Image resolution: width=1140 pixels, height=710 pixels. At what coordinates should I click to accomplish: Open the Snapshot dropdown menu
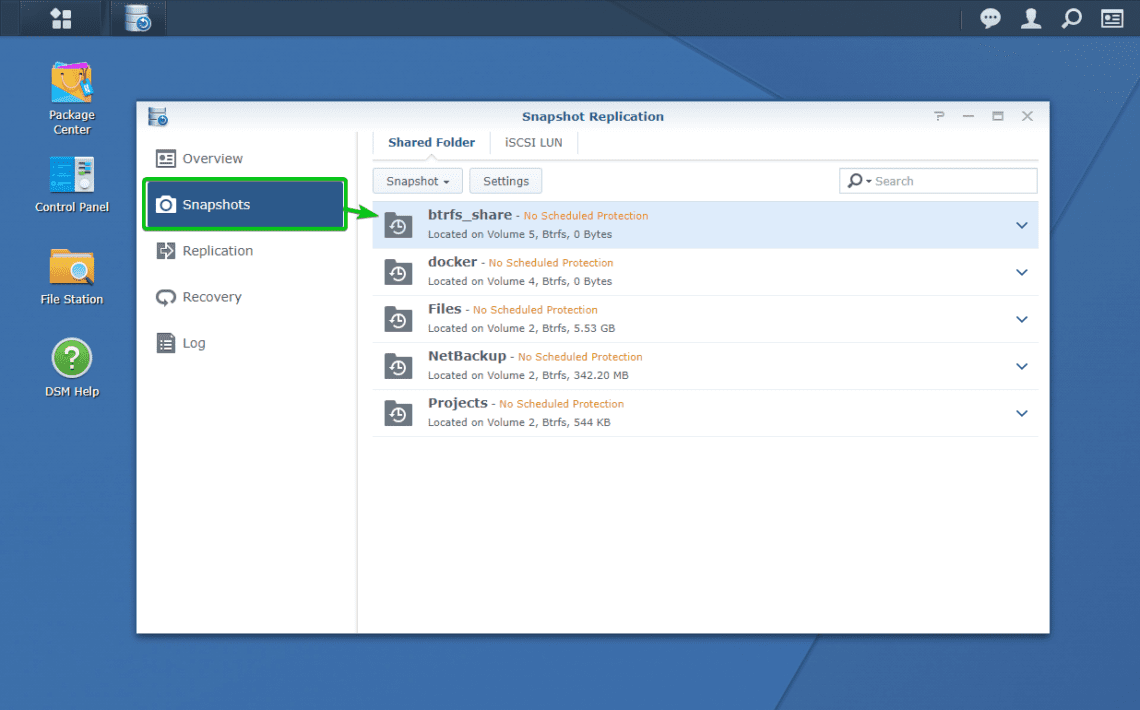417,181
